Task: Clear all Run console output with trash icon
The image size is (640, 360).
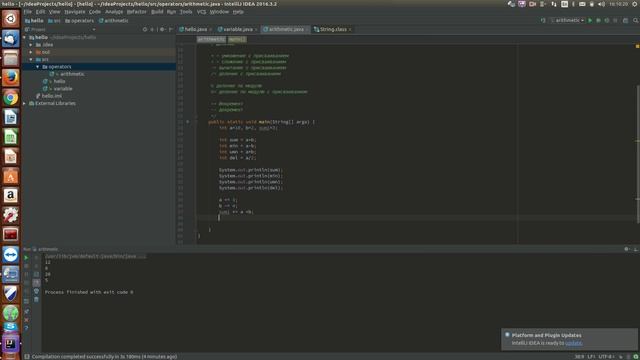Action: tap(36, 300)
